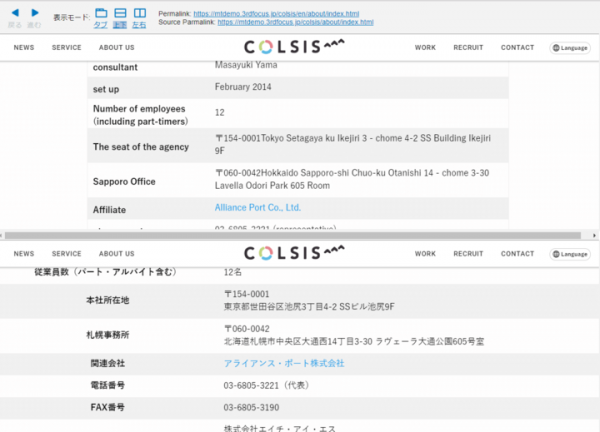Click the '電話番号' row label

click(x=108, y=385)
